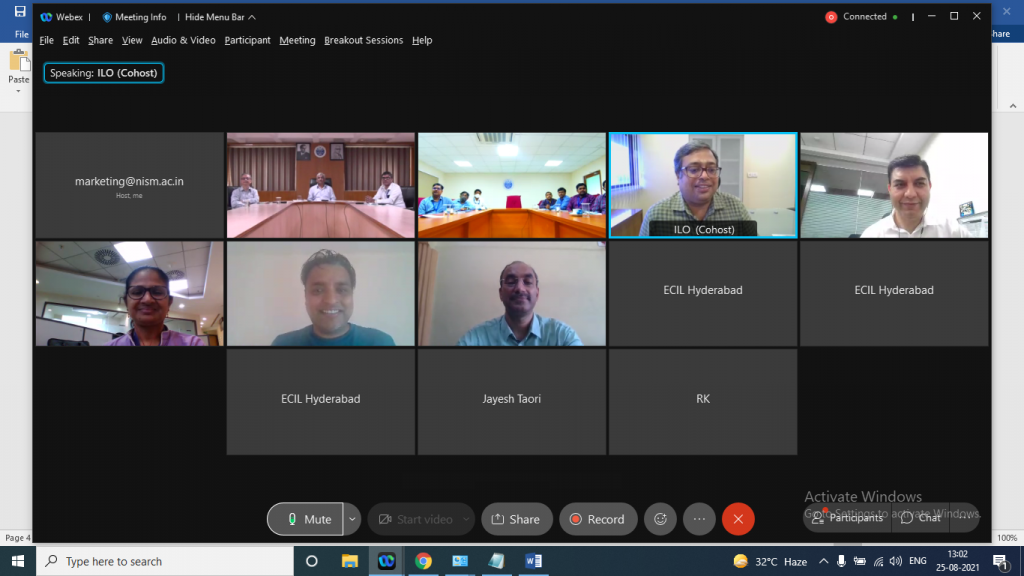Open the Participants panel
This screenshot has height=576, width=1024.
tap(848, 517)
